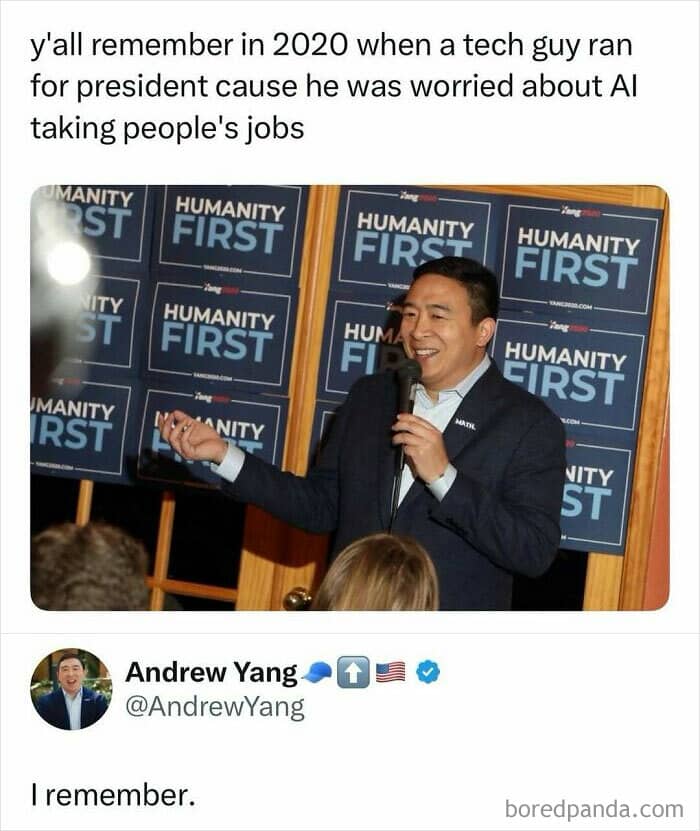700x831 pixels.
Task: Click the bright light flare in photo
Action: tap(68, 263)
